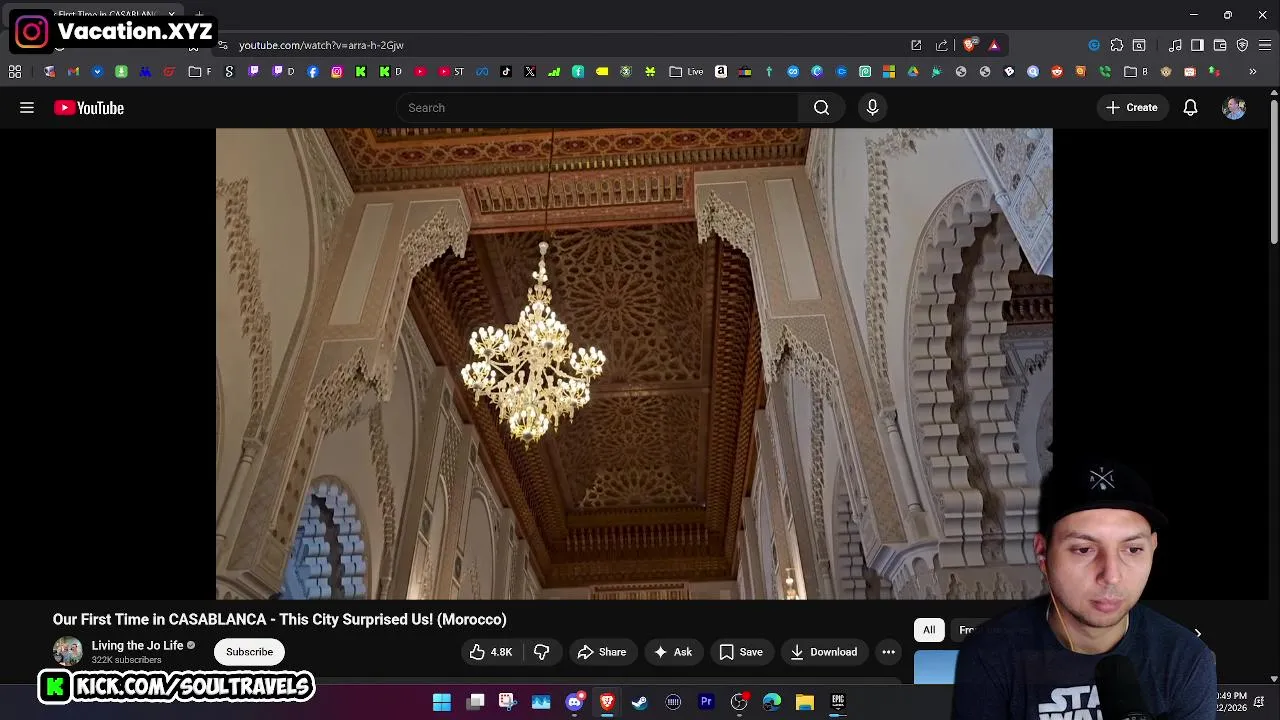The image size is (1280, 720).
Task: Open the browser main menu
Action: (1265, 45)
